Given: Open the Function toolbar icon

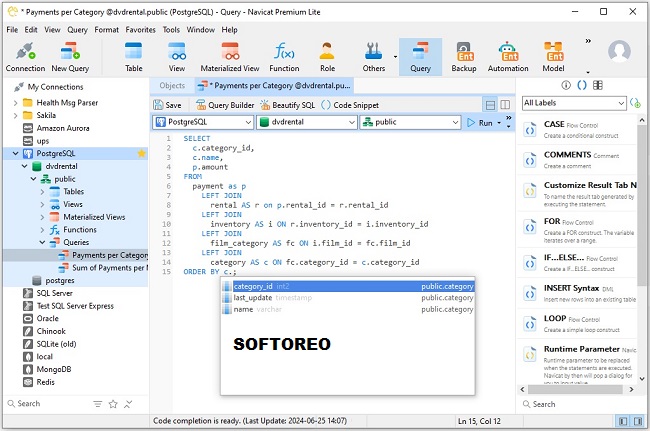Looking at the screenshot, I should [x=284, y=57].
